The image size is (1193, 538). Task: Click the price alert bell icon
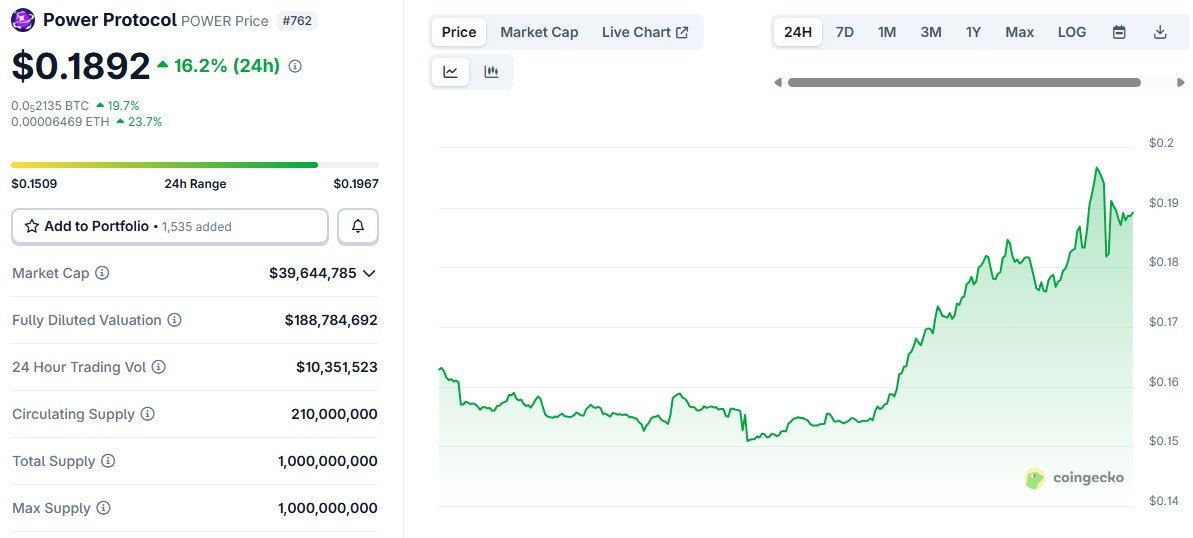coord(358,226)
